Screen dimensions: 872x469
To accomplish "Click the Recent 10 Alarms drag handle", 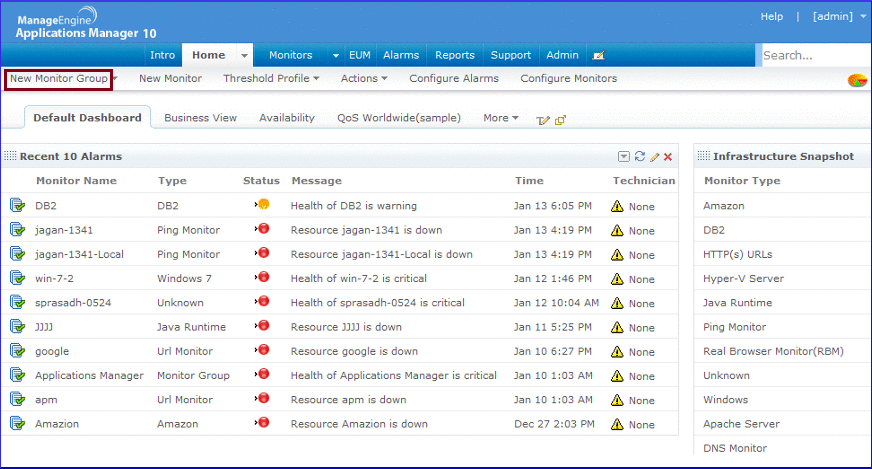I will coord(10,156).
